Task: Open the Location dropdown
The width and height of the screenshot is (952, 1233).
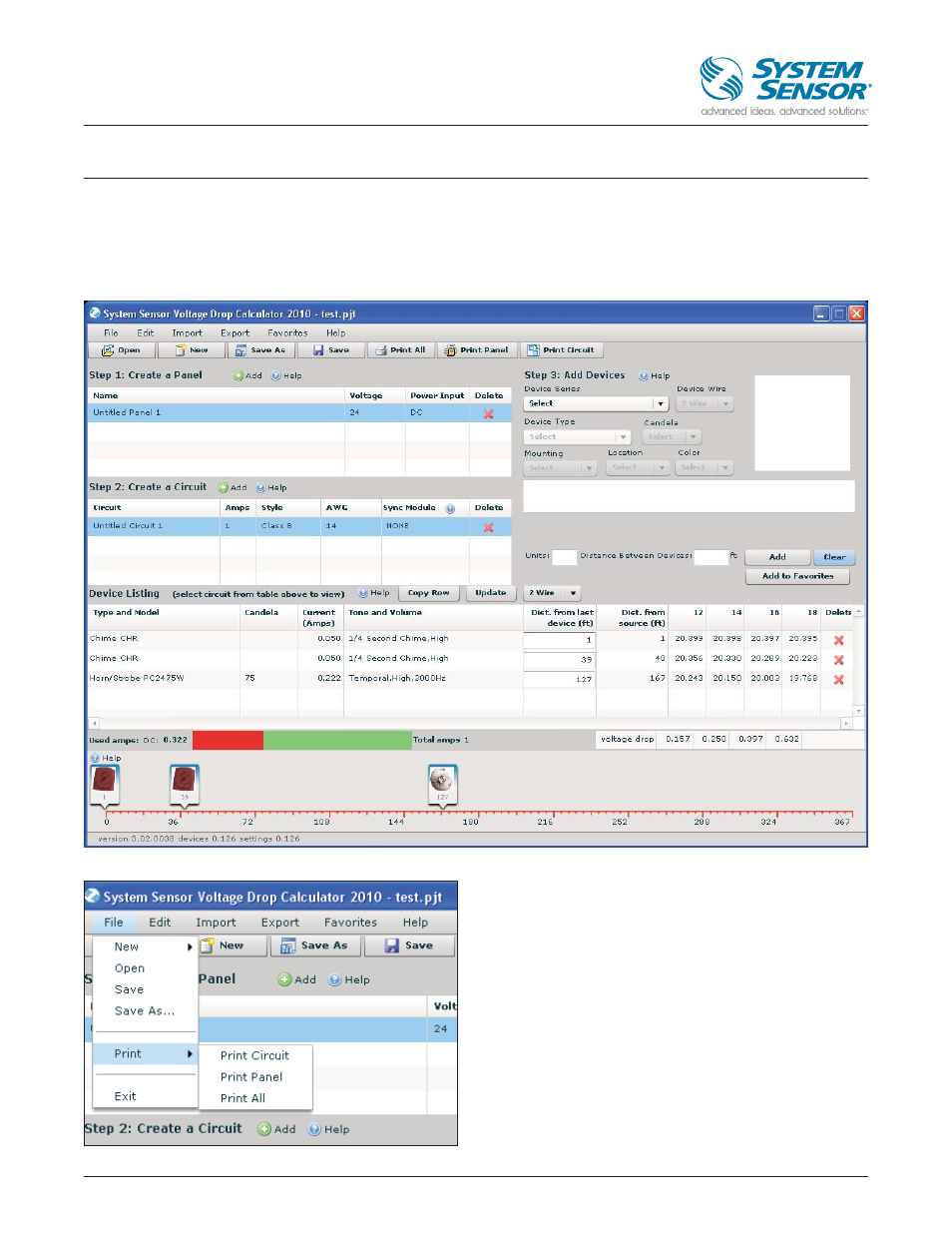Action: point(638,468)
